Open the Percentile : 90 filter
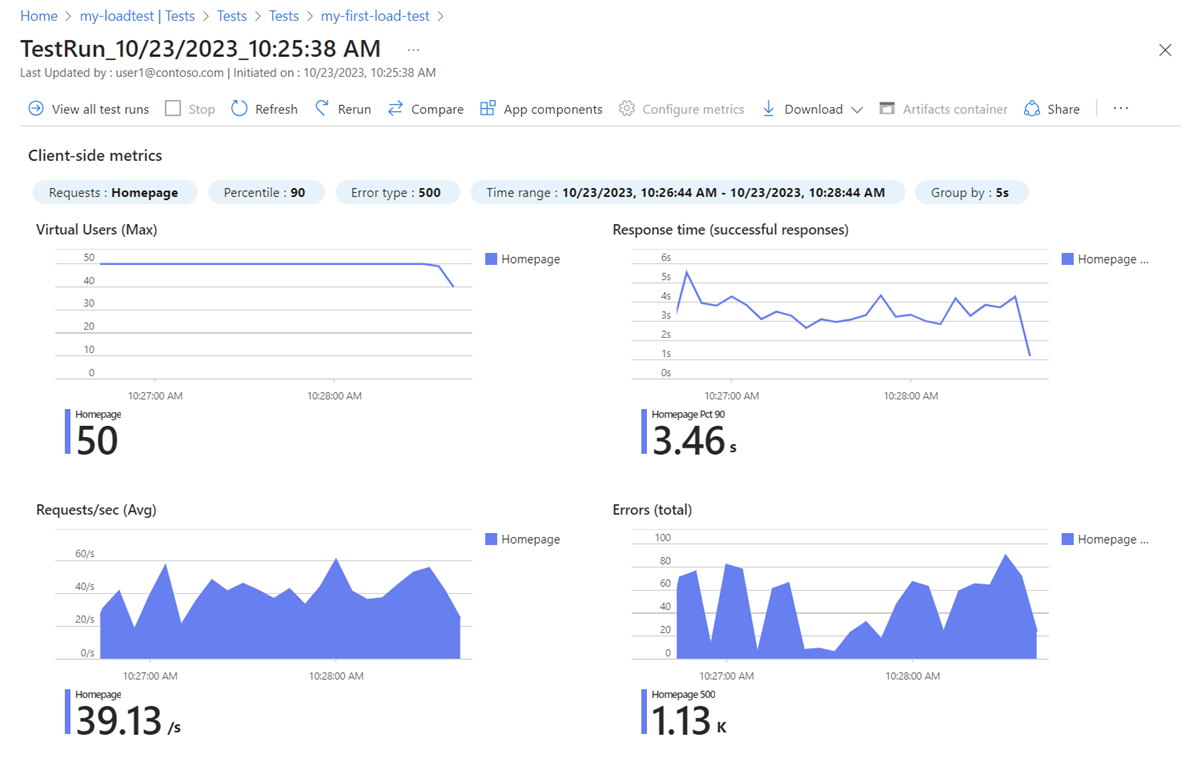The image size is (1201, 758). coord(265,192)
